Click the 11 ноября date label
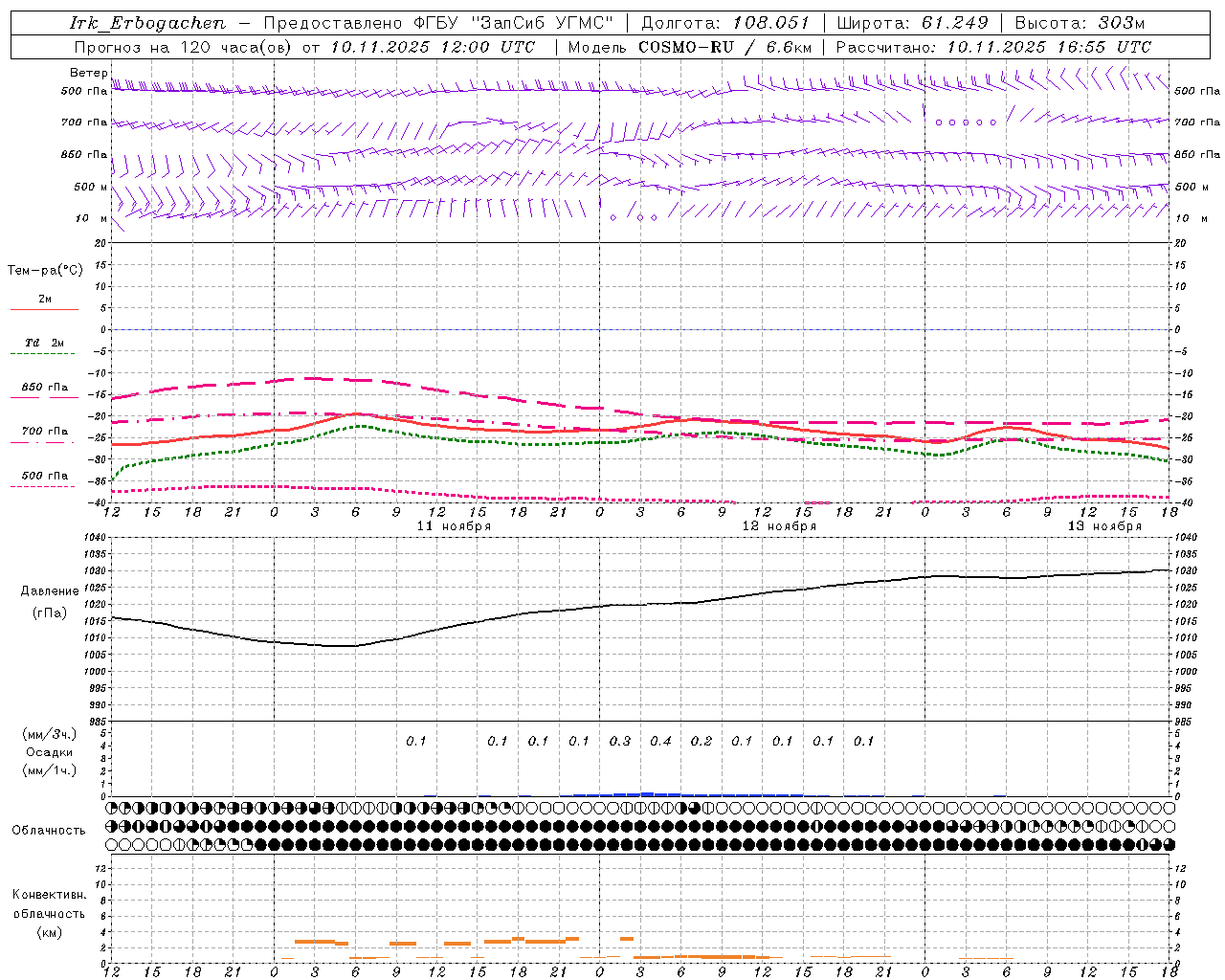Screen dimensions: 1225x980 pos(454,526)
